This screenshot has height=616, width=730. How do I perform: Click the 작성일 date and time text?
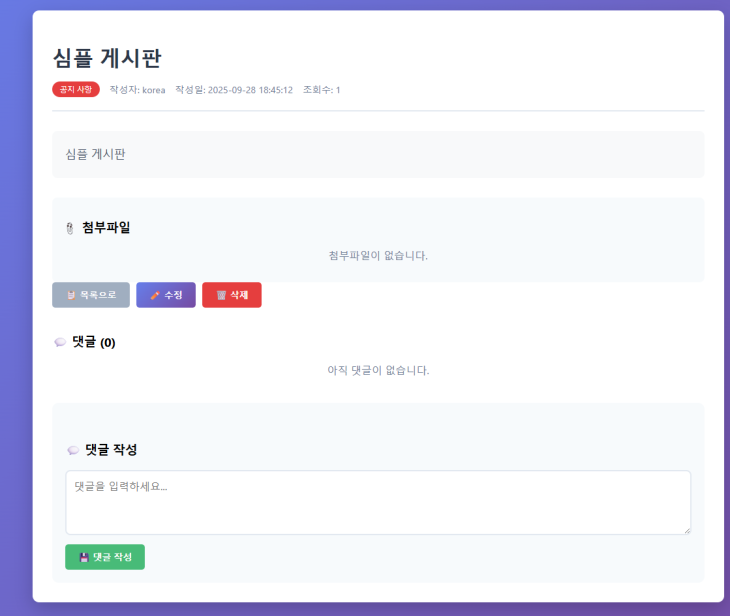click(234, 90)
